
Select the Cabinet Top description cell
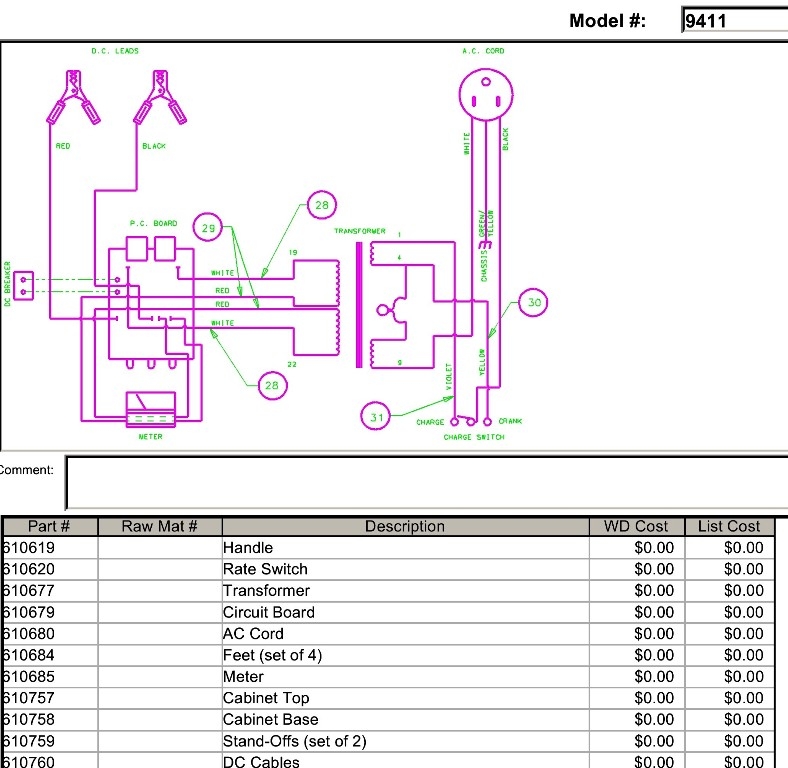point(405,698)
